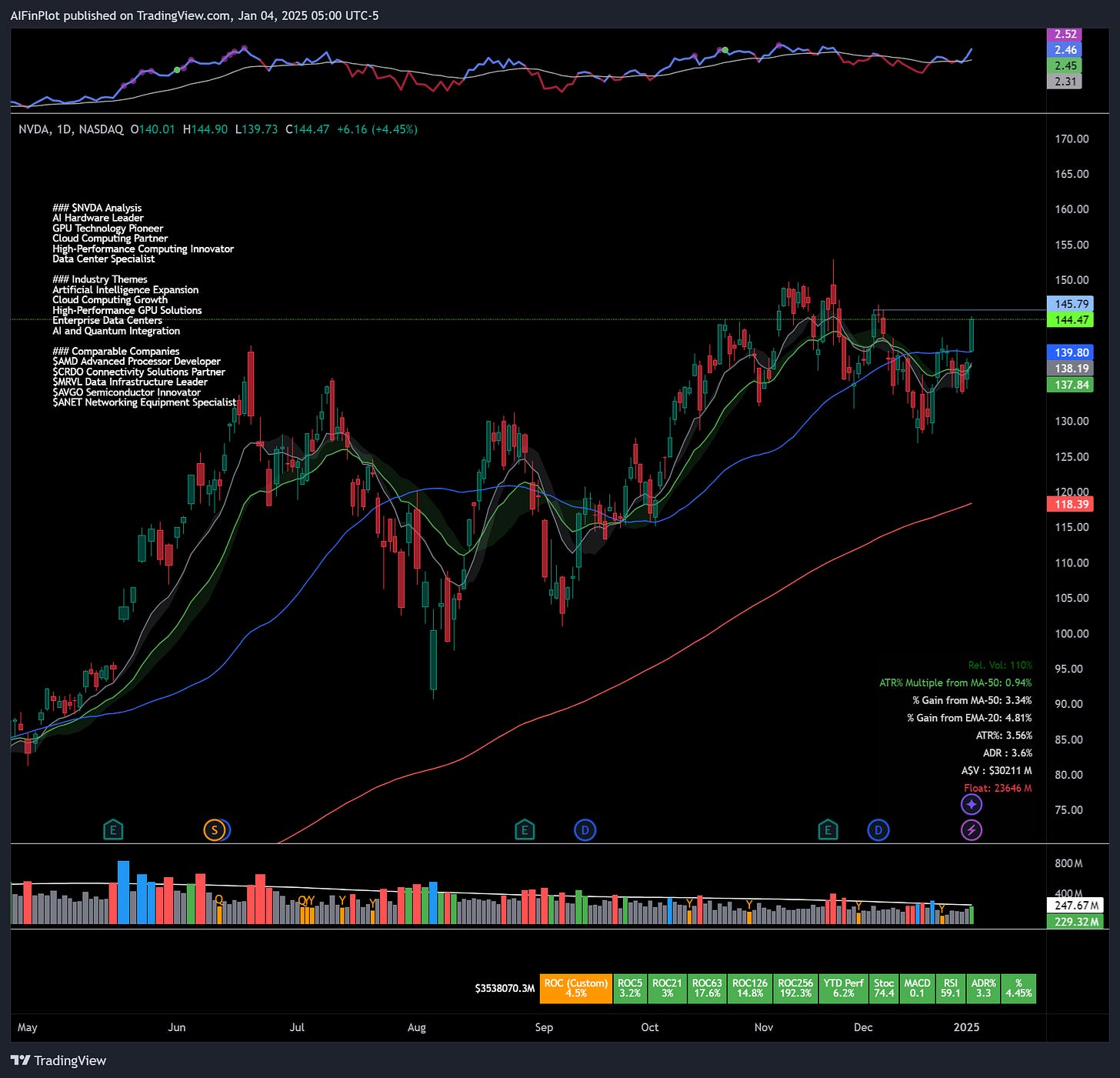Open the September dividend D marker
The height and width of the screenshot is (1078, 1120).
pyautogui.click(x=585, y=830)
